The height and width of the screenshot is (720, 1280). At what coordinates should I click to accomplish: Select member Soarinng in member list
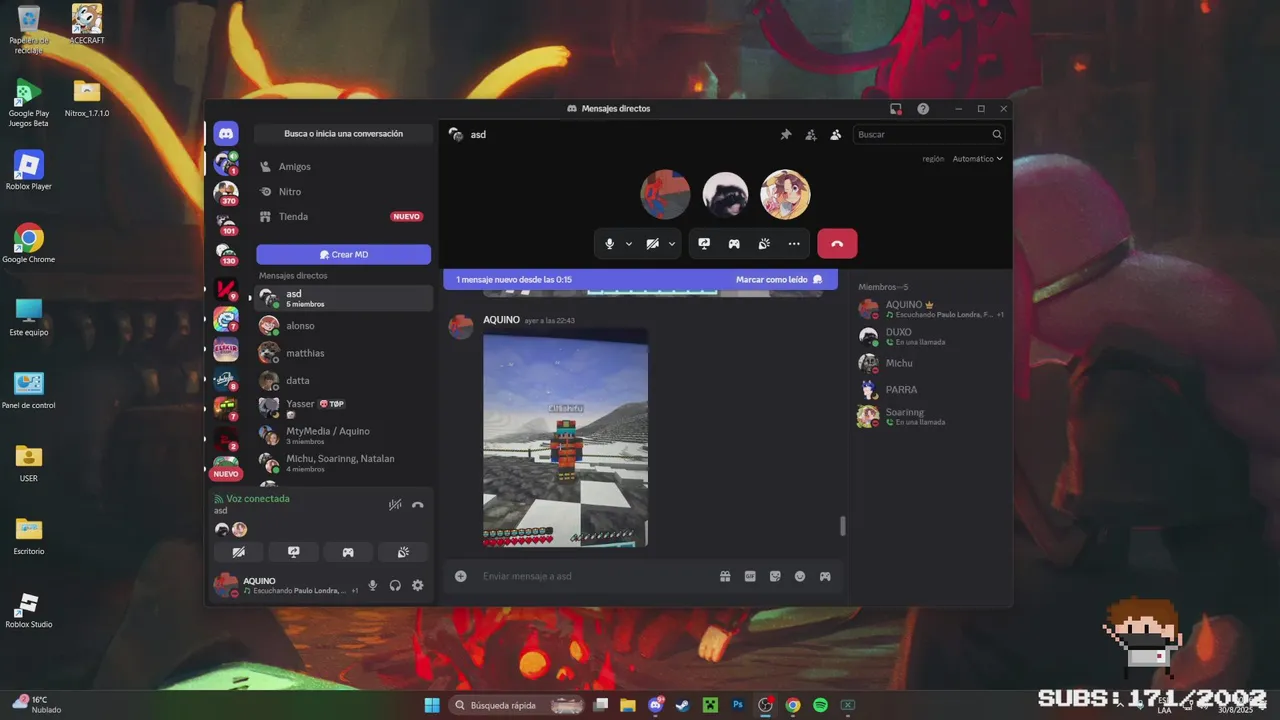pos(932,417)
